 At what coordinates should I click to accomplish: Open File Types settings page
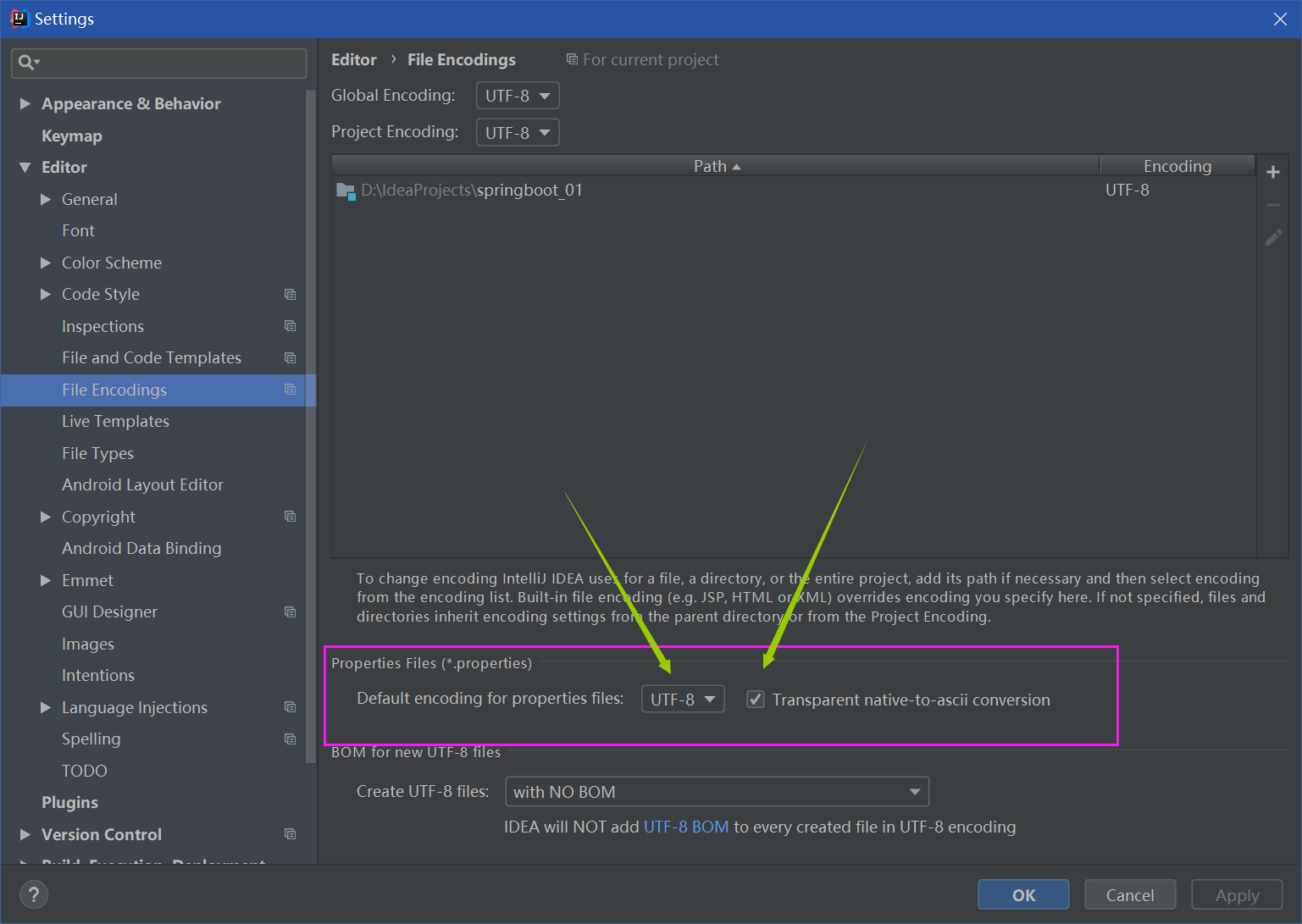click(x=97, y=453)
